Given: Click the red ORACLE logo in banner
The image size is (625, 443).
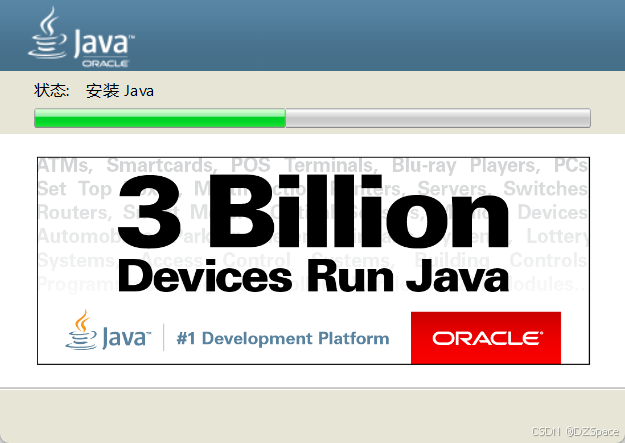Looking at the screenshot, I should tap(486, 338).
